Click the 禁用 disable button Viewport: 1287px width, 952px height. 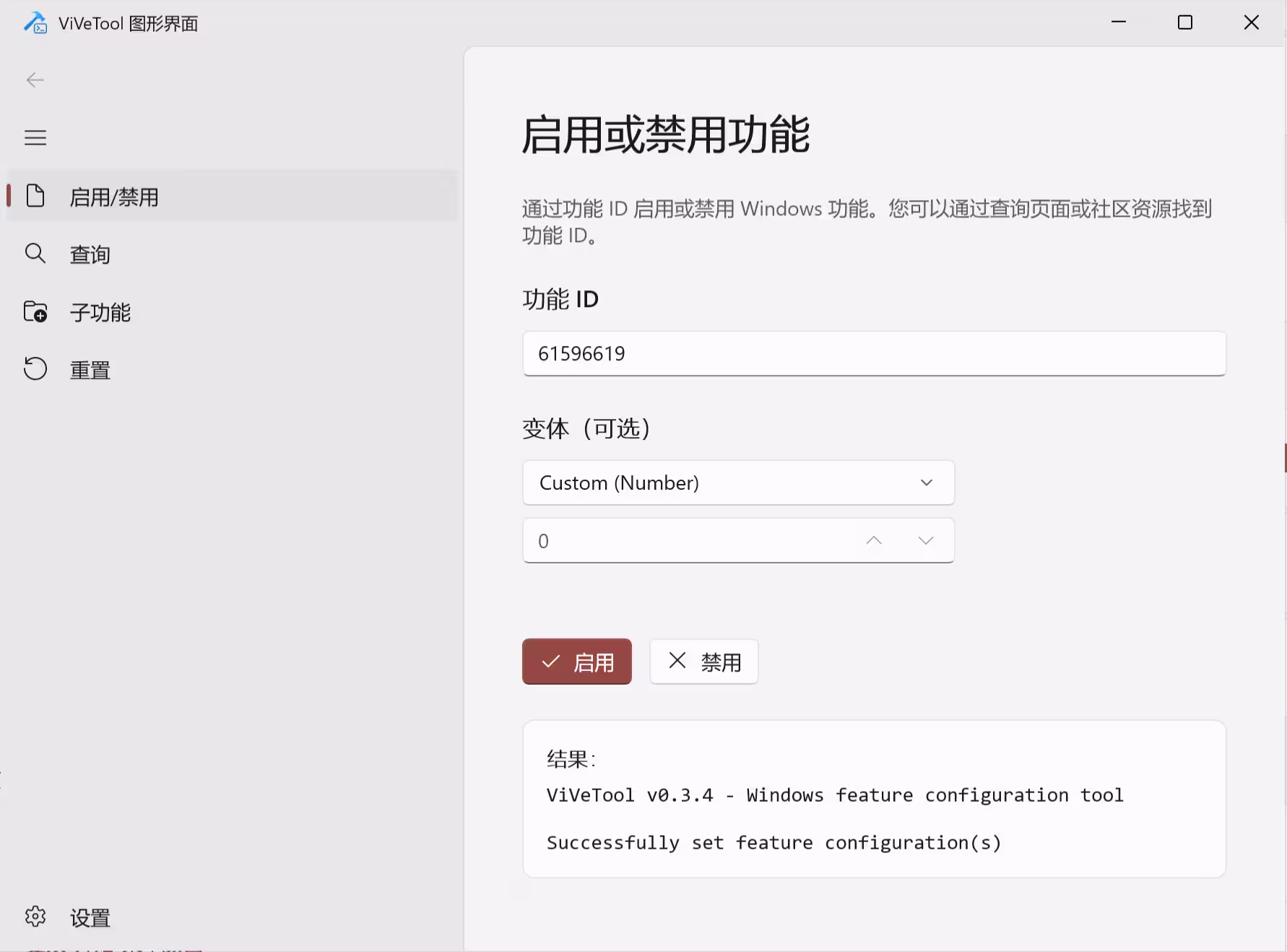click(x=704, y=662)
